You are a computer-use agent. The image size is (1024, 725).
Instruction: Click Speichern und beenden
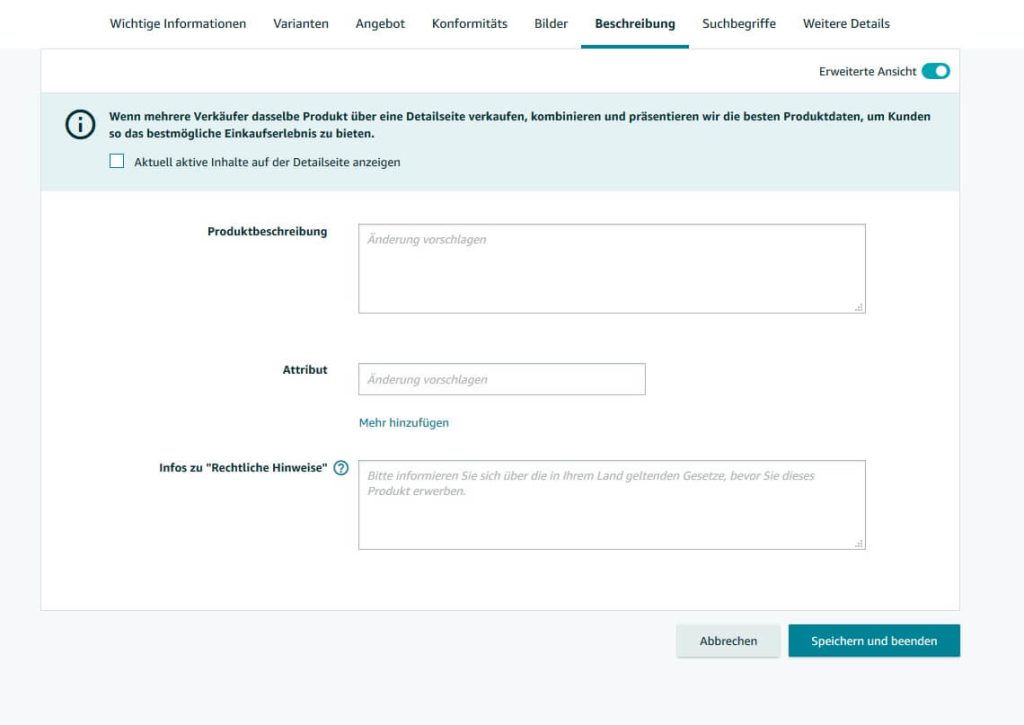click(874, 641)
